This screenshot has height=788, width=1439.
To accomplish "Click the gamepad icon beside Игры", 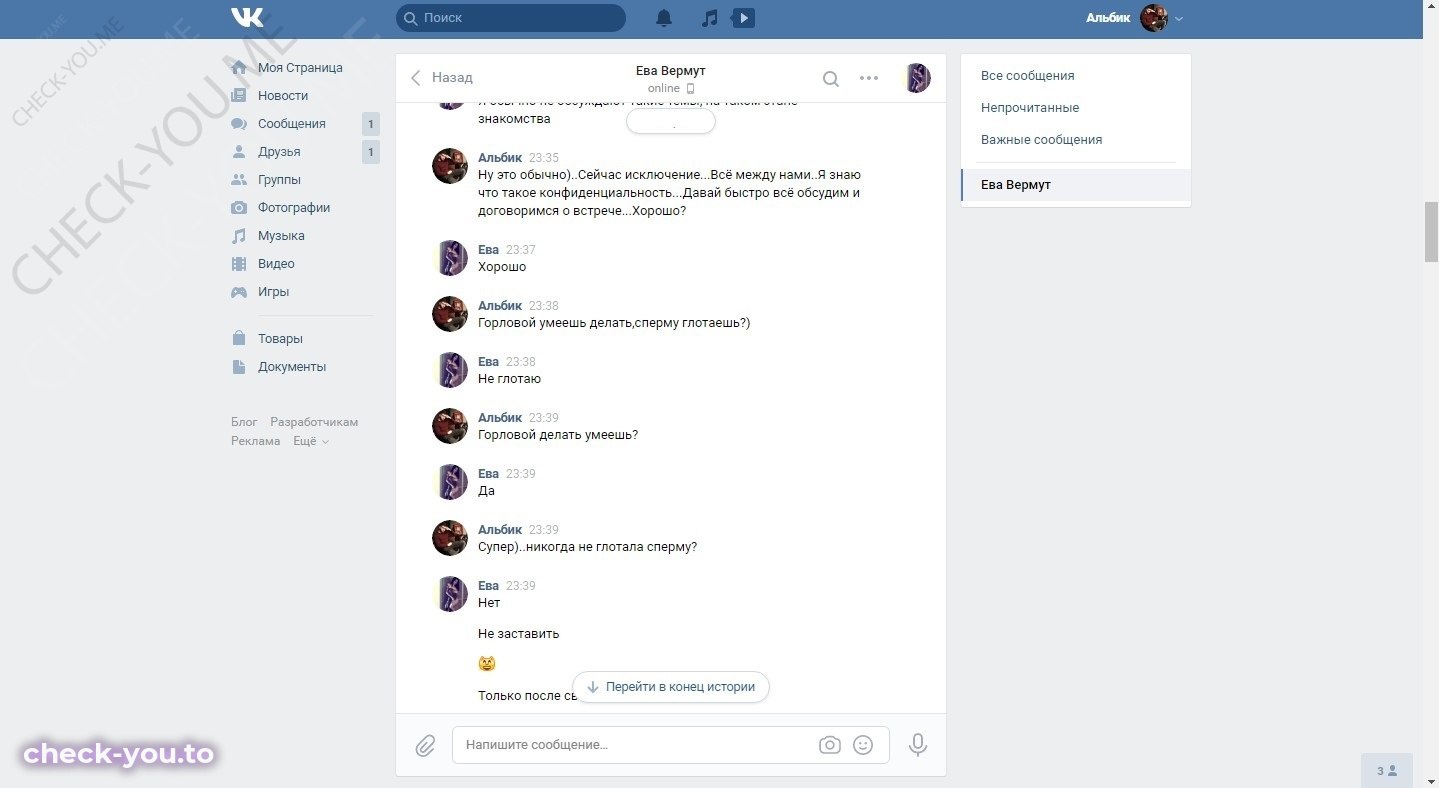I will (239, 292).
